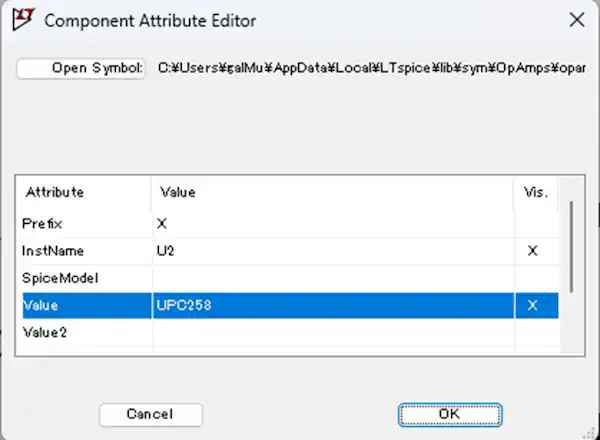Toggle visibility for Value2 attribute
Viewport: 600px width, 440px height.
pyautogui.click(x=533, y=332)
